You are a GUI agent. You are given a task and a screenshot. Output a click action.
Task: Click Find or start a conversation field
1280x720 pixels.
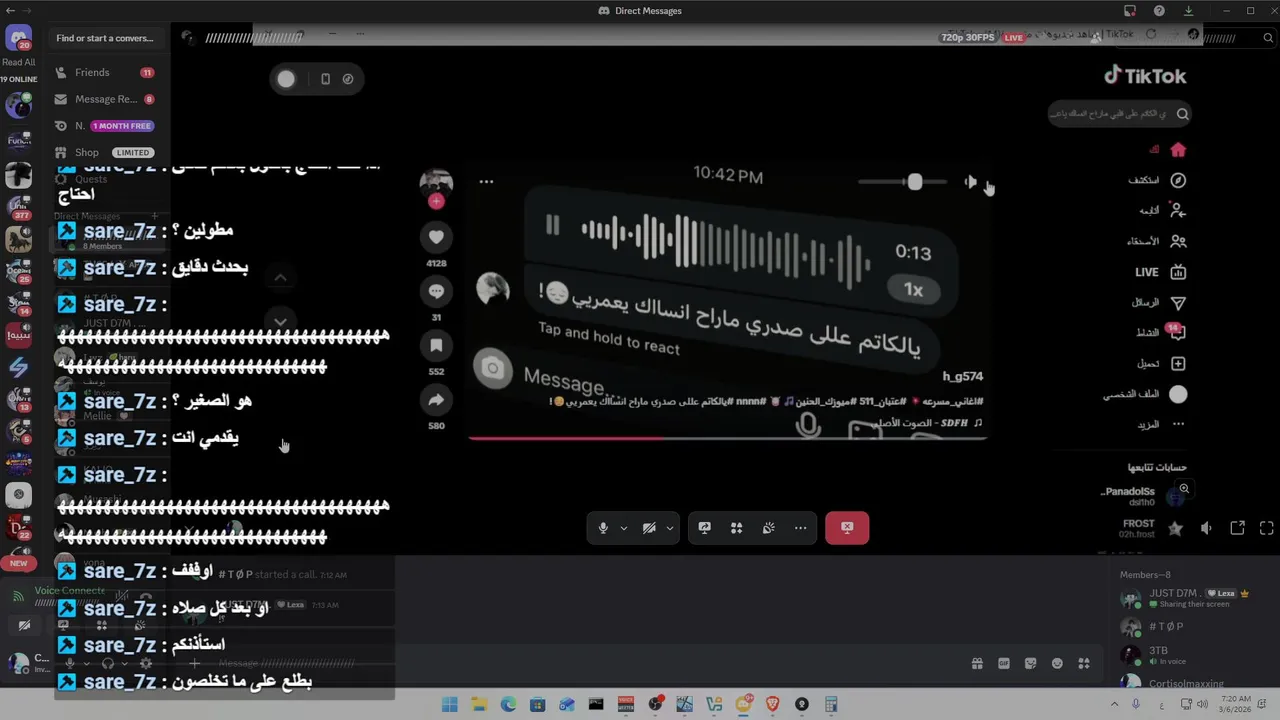click(x=105, y=38)
